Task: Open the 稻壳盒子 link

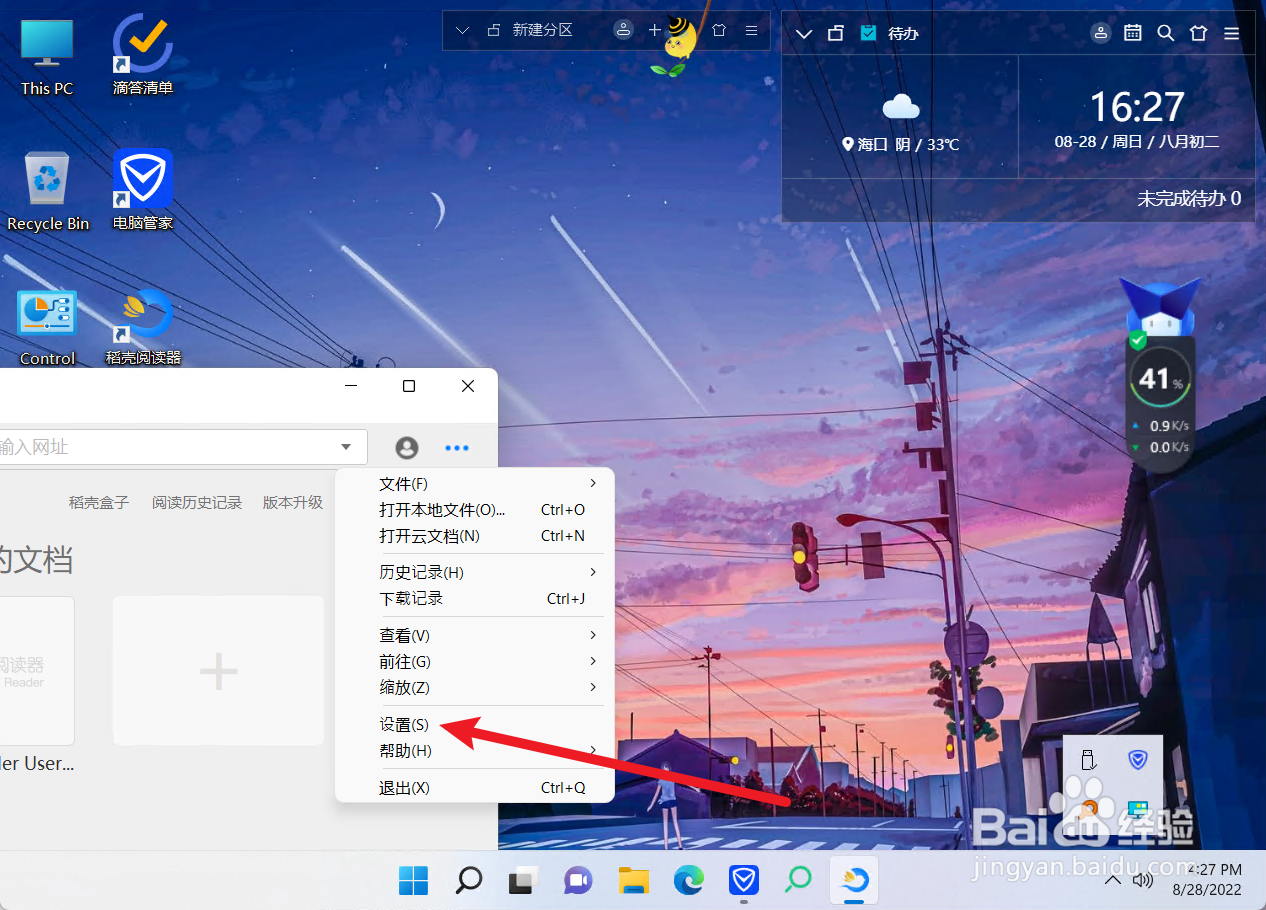Action: 99,503
